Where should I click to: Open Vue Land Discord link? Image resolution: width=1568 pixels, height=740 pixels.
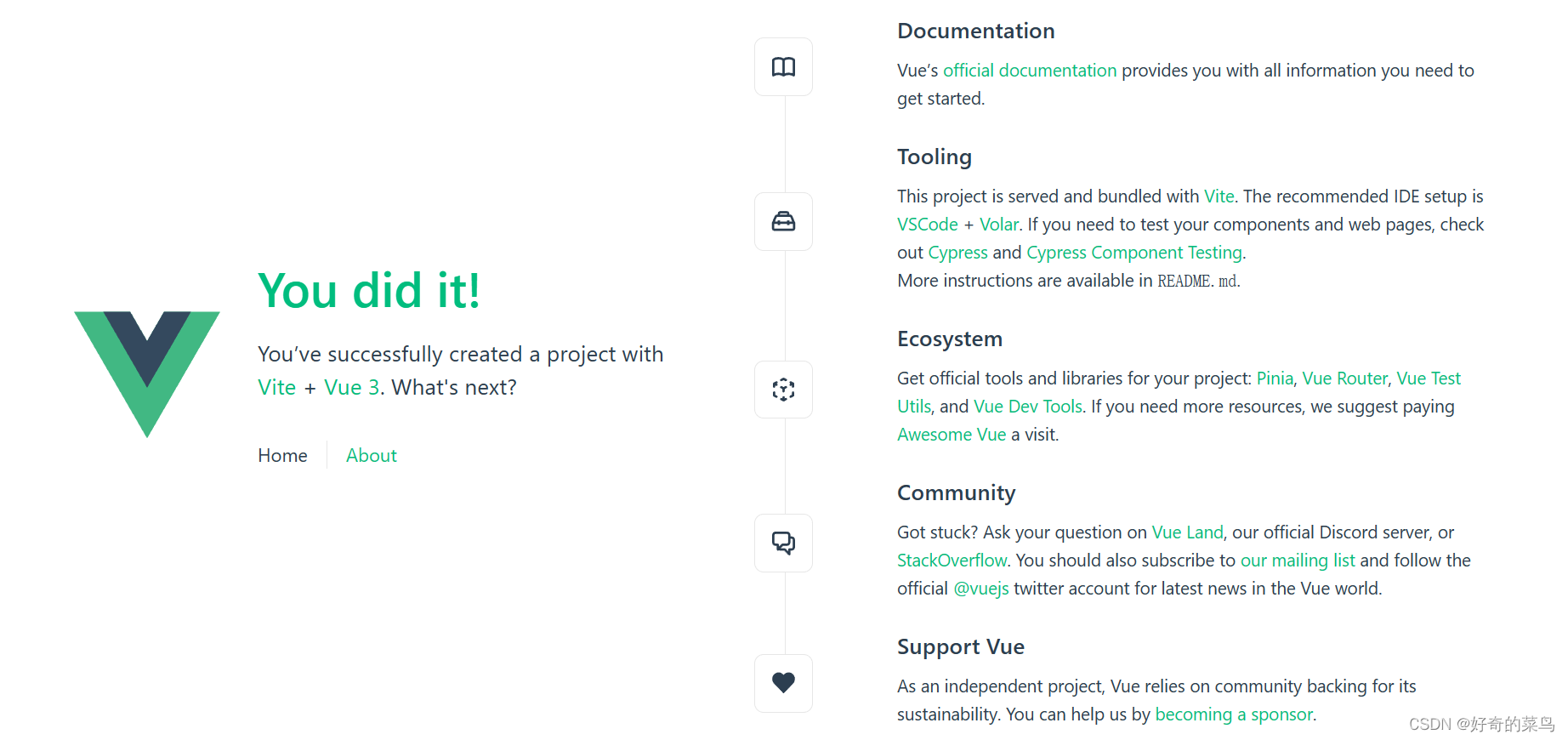pyautogui.click(x=1187, y=532)
